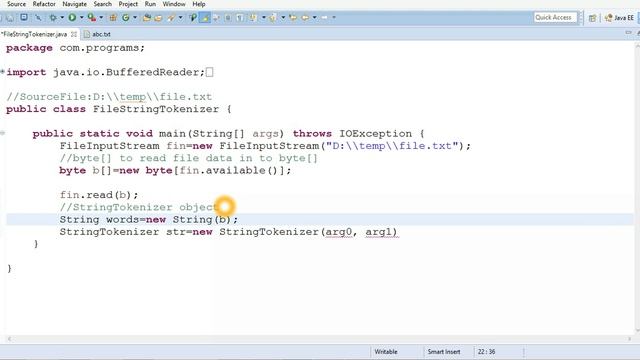The width and height of the screenshot is (640, 360).
Task: Toggle Block Selection mode button
Action: tap(228, 18)
